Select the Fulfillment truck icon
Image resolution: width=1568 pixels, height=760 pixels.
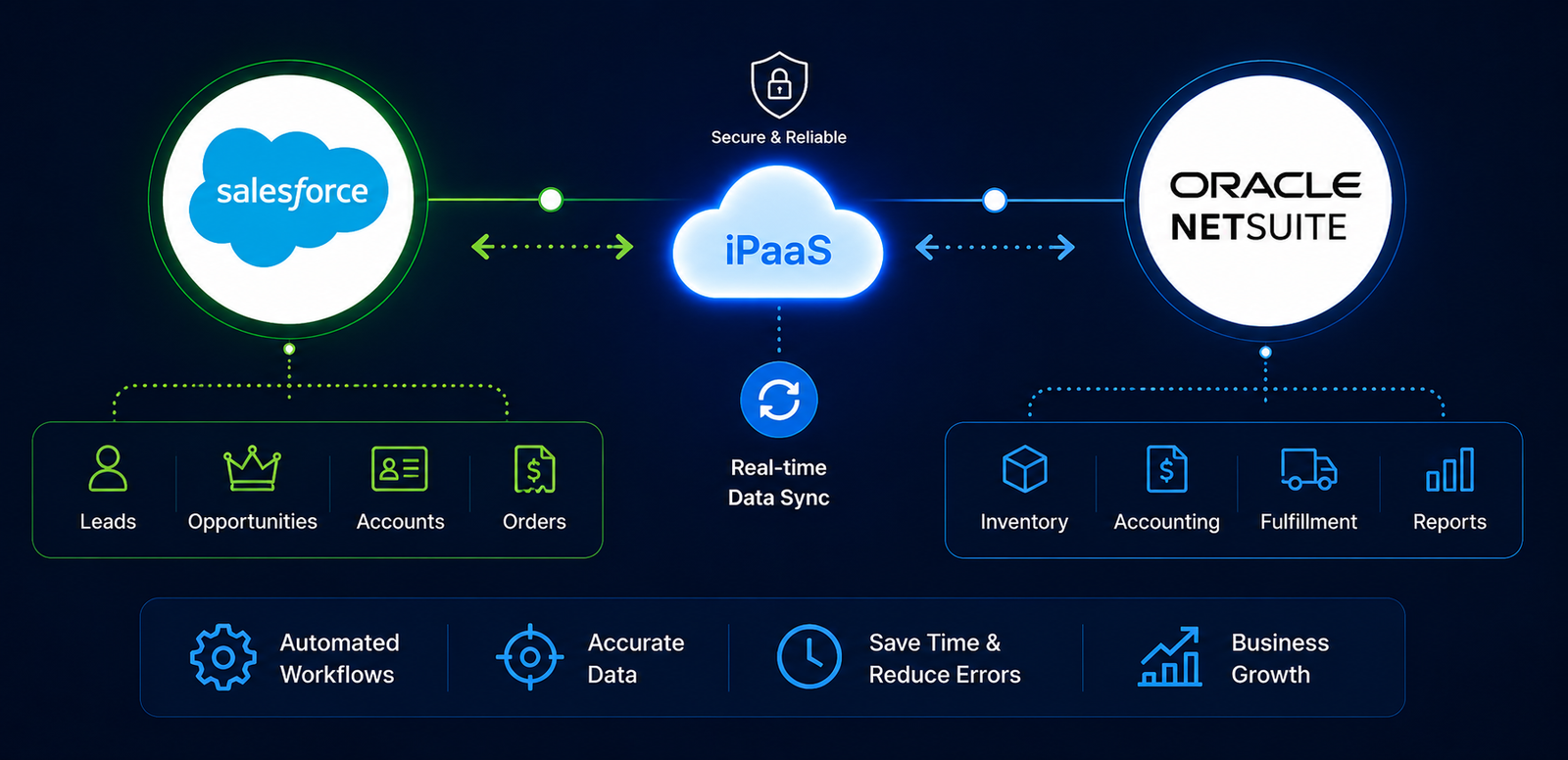click(x=1308, y=469)
